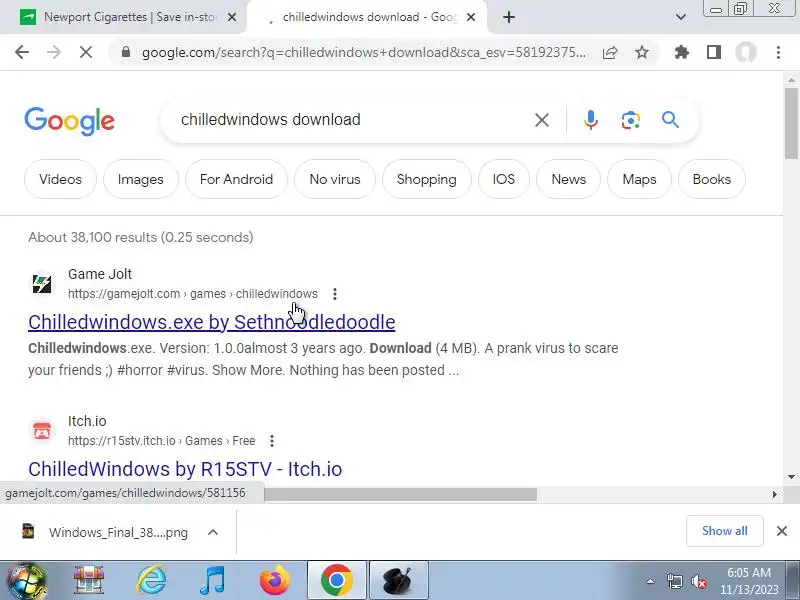Screen dimensions: 800x600
Task: Click the Game Jolt site favicon
Action: [42, 284]
